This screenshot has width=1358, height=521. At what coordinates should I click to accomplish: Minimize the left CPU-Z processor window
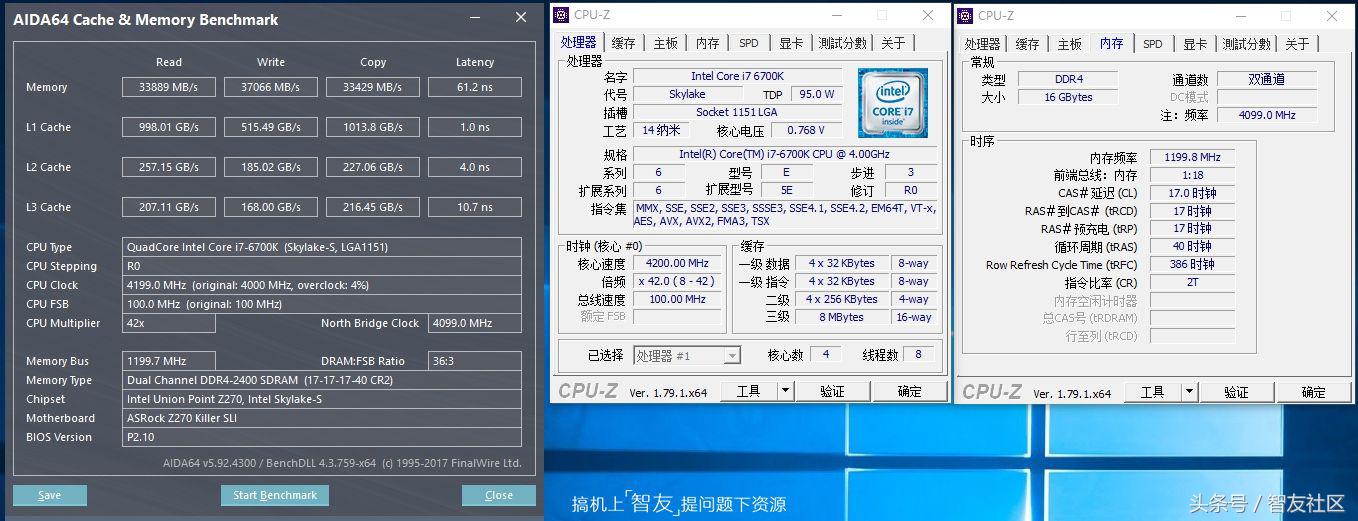[x=836, y=15]
